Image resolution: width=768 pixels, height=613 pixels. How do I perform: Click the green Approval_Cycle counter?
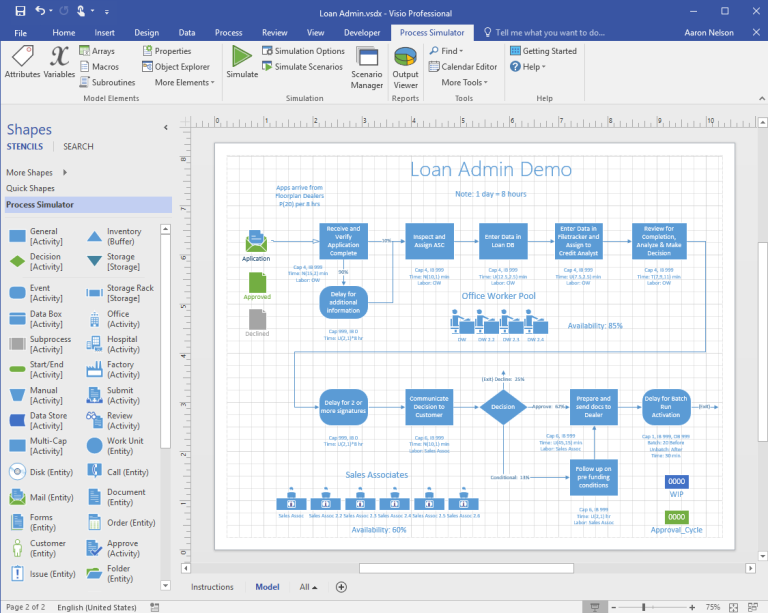click(676, 517)
